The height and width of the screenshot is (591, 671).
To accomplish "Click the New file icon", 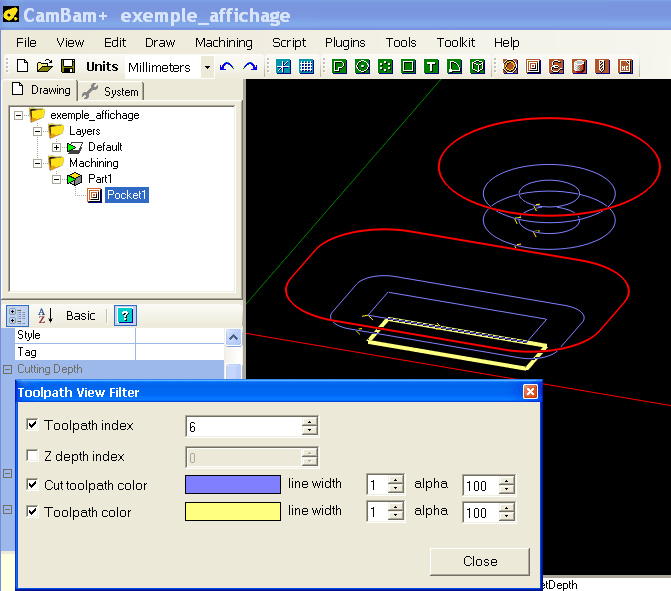I will 22,66.
